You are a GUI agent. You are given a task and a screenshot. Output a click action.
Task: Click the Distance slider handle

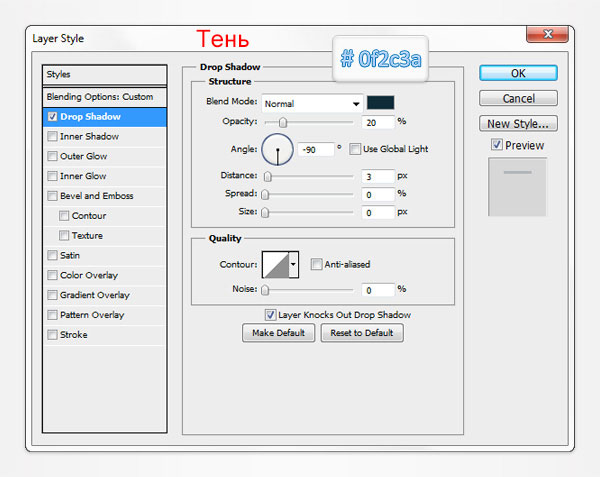coord(268,176)
